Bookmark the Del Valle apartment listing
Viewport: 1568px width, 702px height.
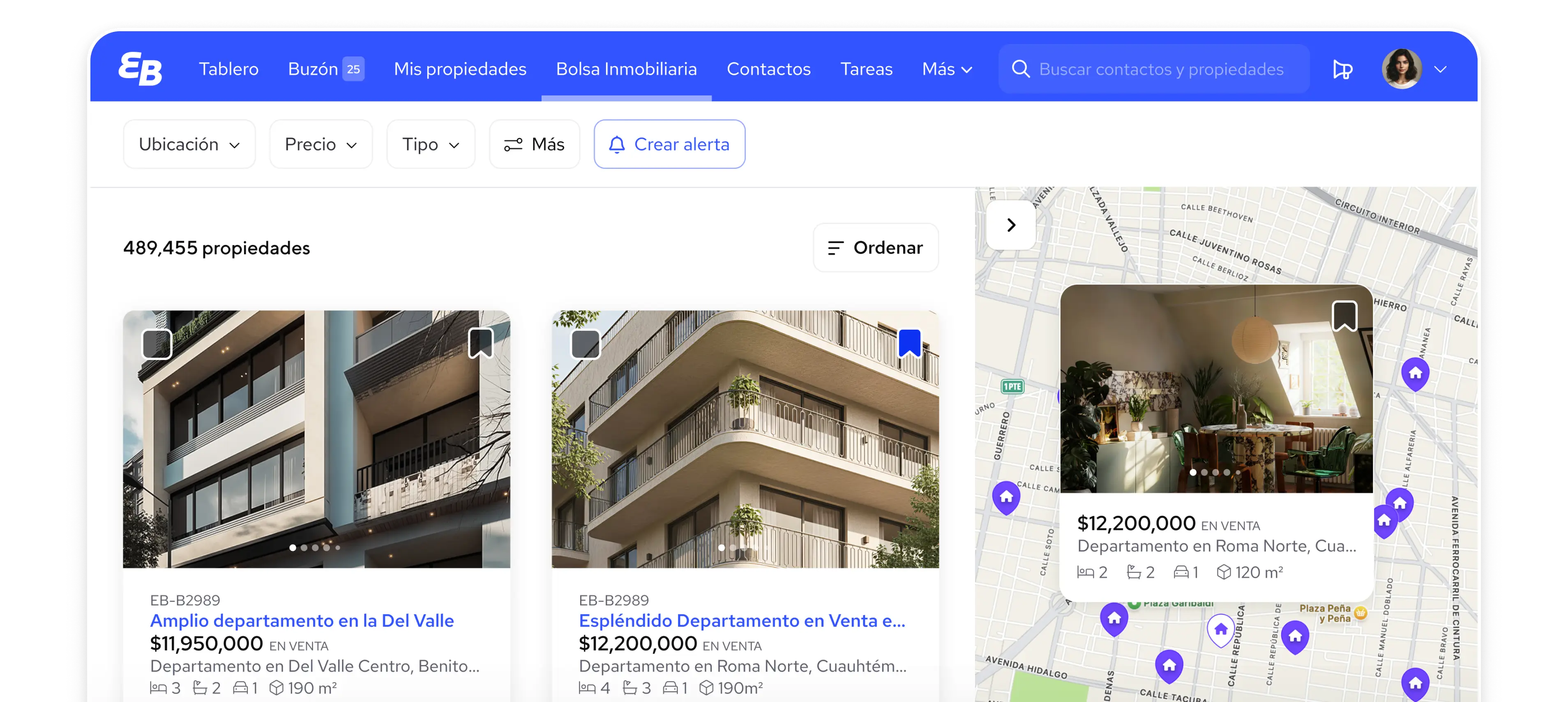[x=480, y=343]
